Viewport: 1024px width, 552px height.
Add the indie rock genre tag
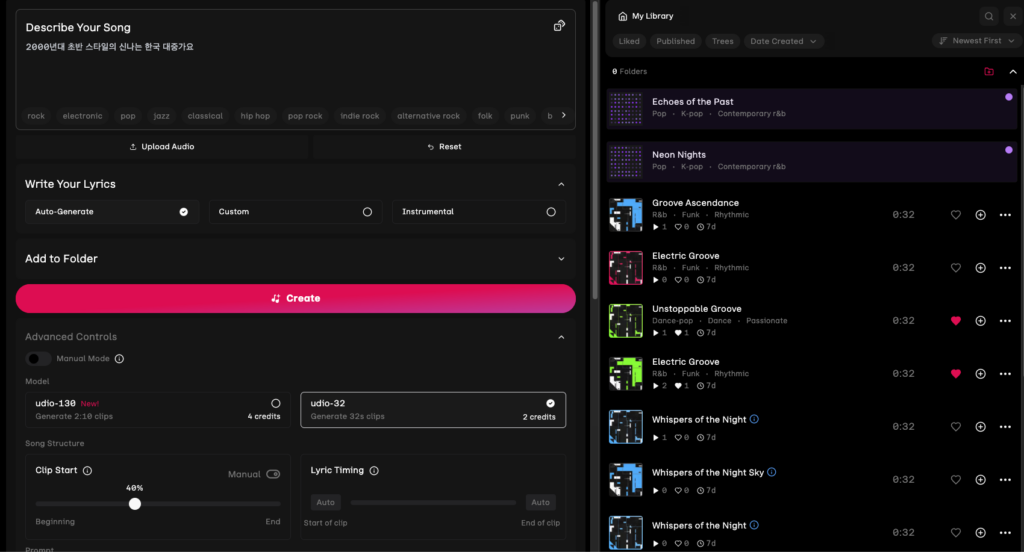pos(360,116)
